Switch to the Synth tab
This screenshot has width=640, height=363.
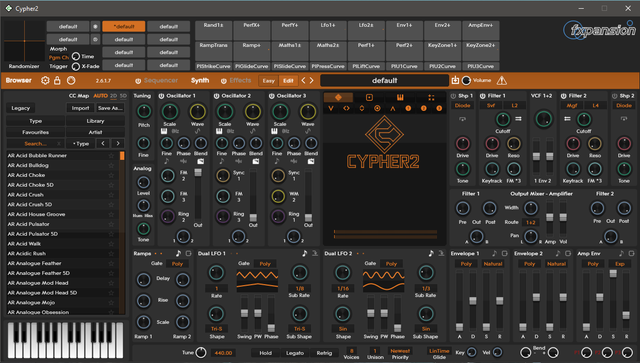tap(200, 80)
